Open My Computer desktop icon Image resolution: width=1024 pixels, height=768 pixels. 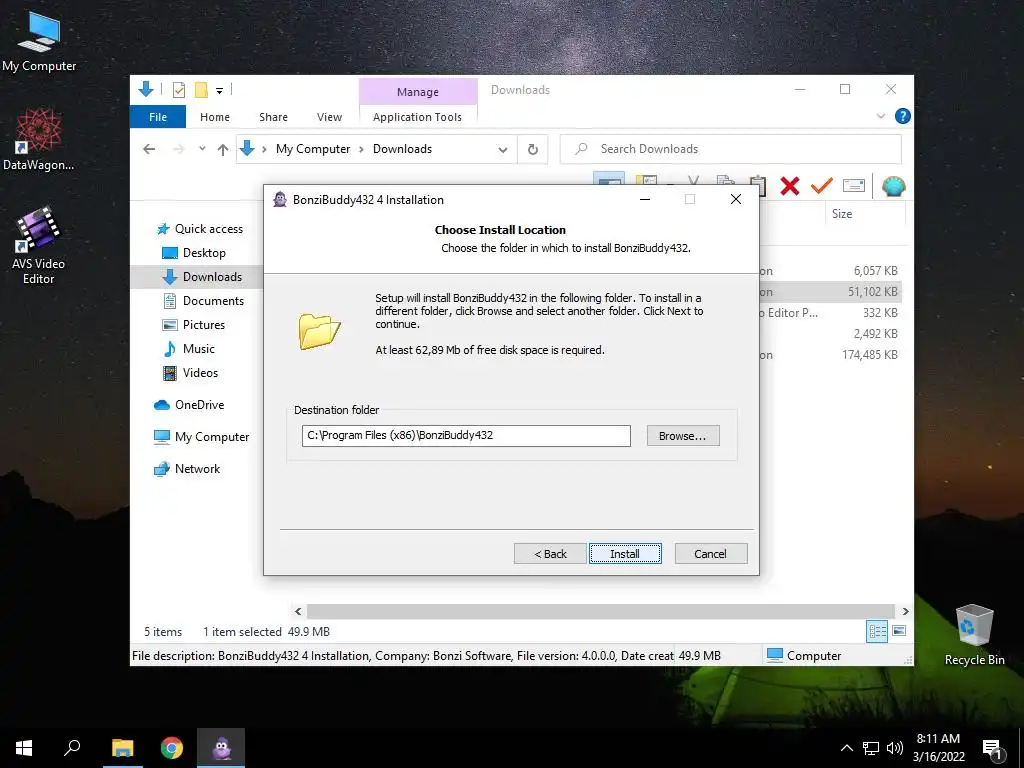click(x=39, y=42)
